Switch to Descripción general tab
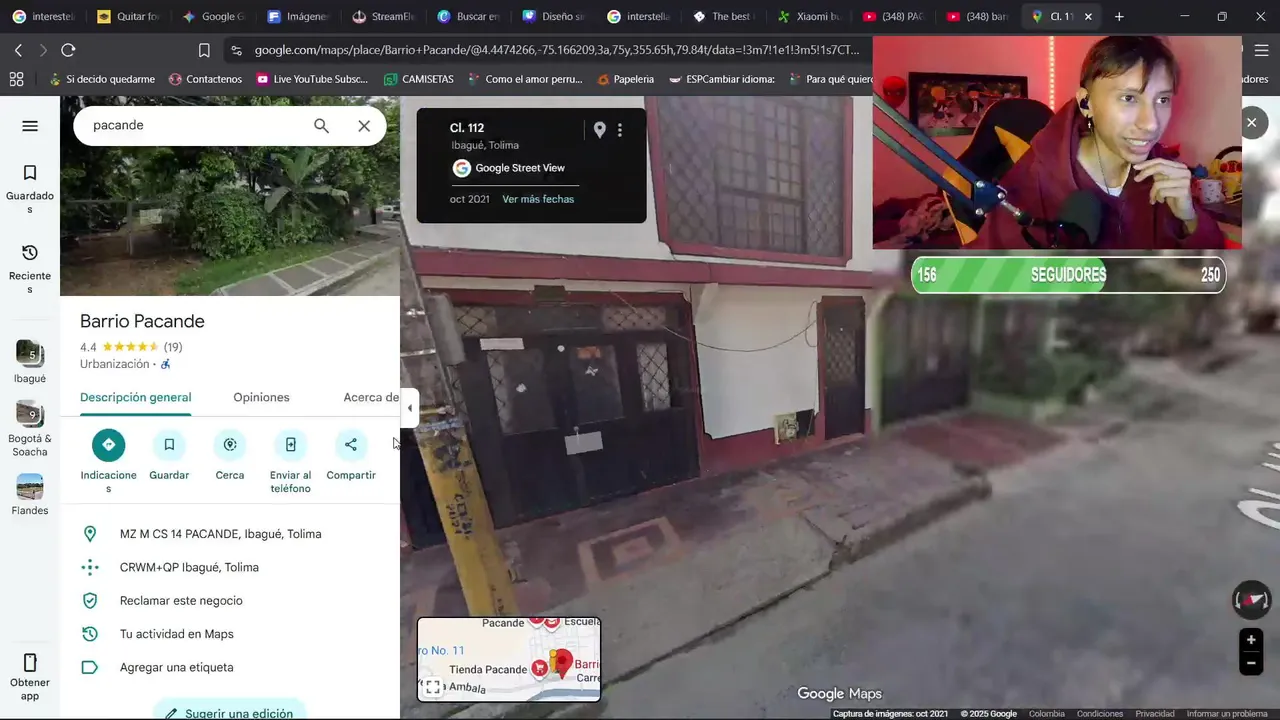Image resolution: width=1280 pixels, height=720 pixels. tap(135, 398)
